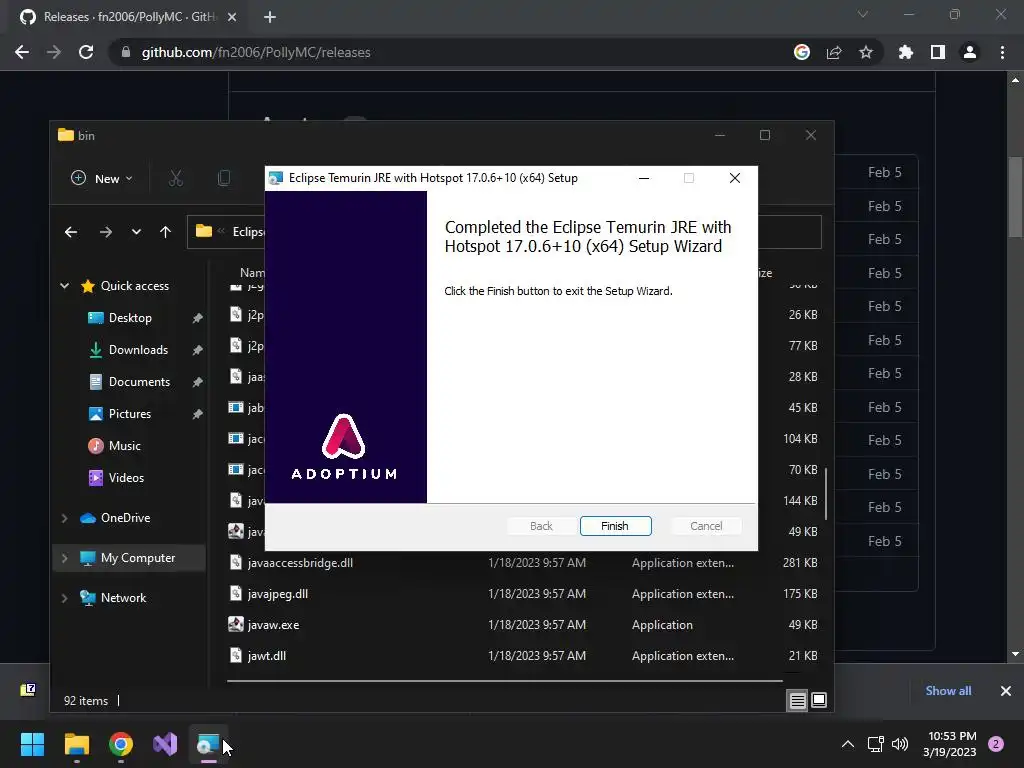Viewport: 1024px width, 768px height.
Task: Select javaw.exe application file
Action: [273, 625]
